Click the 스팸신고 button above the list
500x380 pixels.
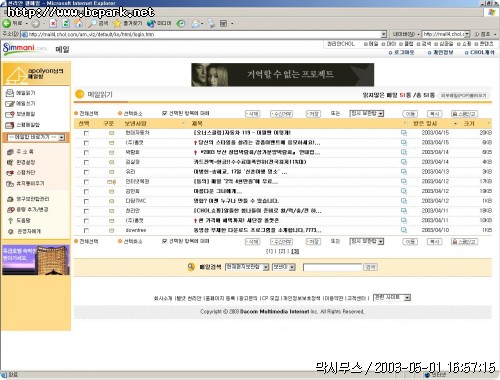click(x=464, y=114)
